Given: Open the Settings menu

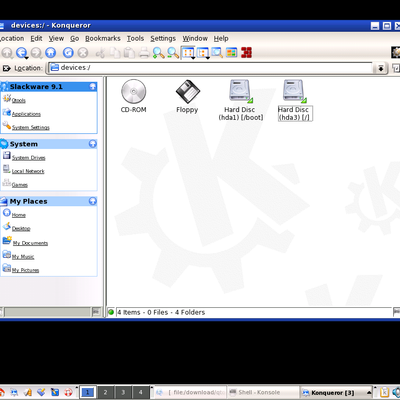Looking at the screenshot, I should coord(163,38).
